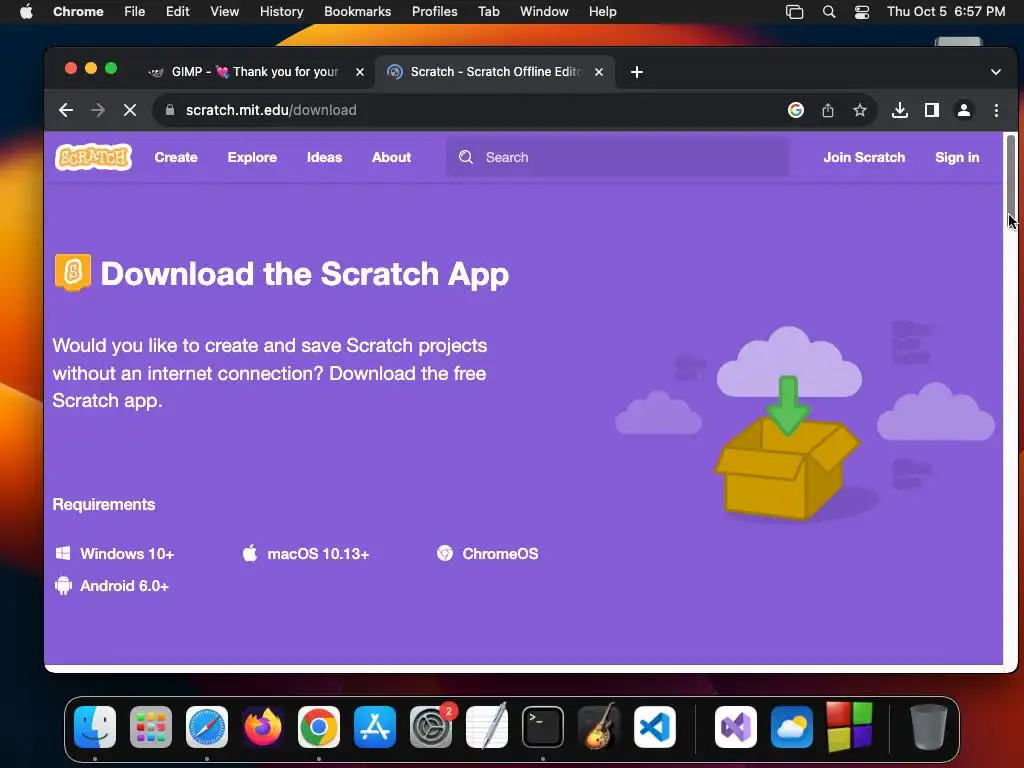
Task: Open Terminal from the Dock
Action: (543, 727)
